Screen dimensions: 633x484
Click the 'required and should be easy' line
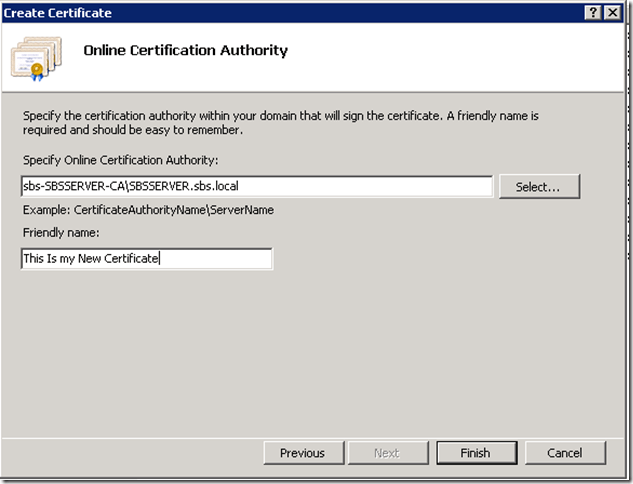pyautogui.click(x=133, y=130)
